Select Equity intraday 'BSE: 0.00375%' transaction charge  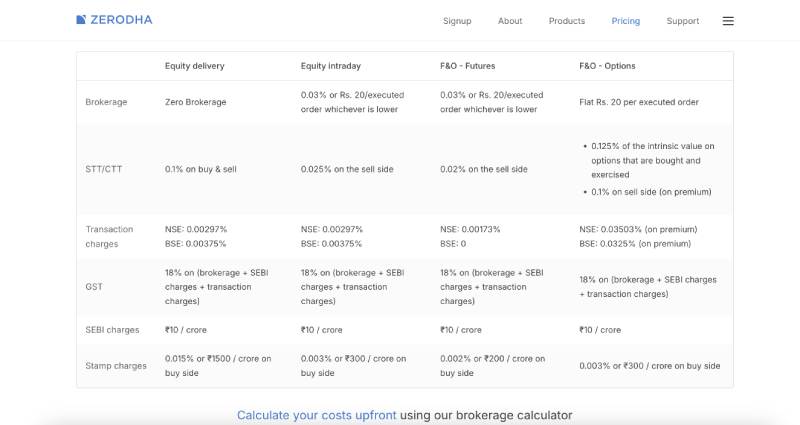(x=331, y=244)
